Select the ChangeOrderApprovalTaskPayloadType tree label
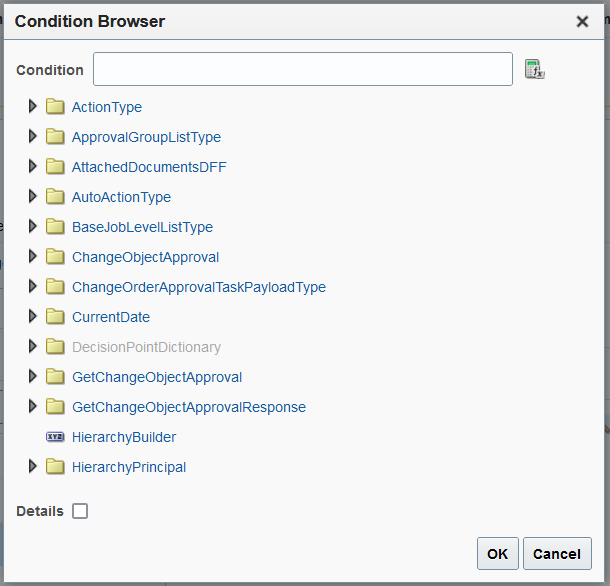This screenshot has height=586, width=610. click(199, 287)
